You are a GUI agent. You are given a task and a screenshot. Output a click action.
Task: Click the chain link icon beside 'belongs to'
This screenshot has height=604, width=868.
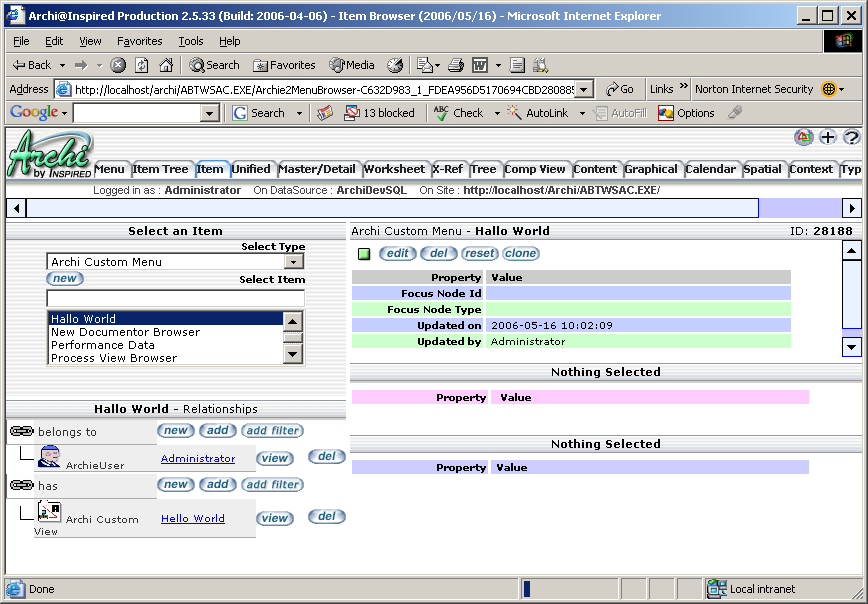coord(21,431)
